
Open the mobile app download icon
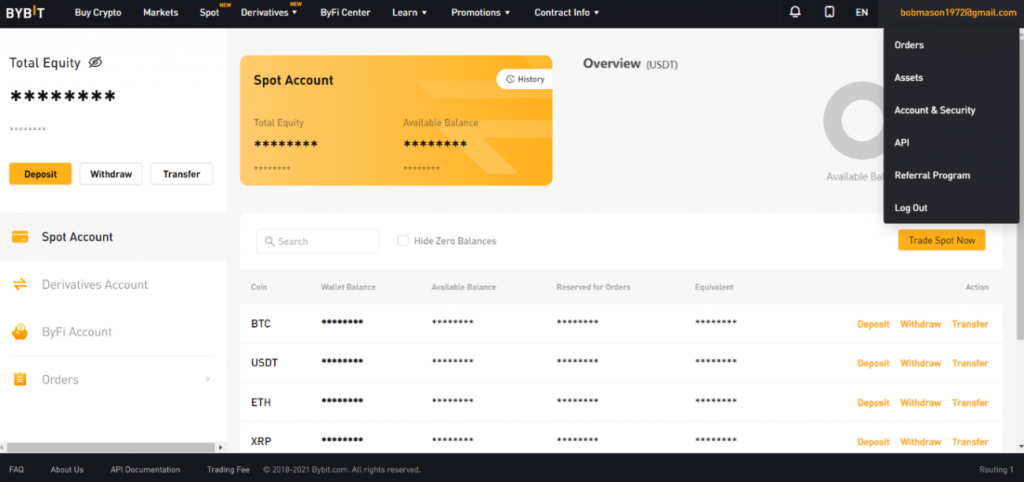pyautogui.click(x=829, y=12)
